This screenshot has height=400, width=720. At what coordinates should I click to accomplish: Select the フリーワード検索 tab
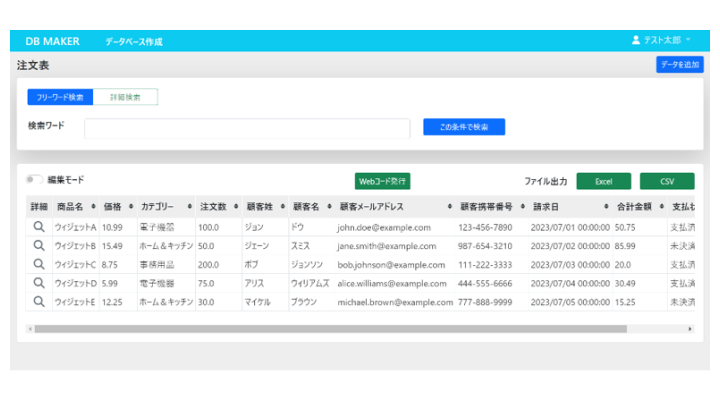[60, 97]
